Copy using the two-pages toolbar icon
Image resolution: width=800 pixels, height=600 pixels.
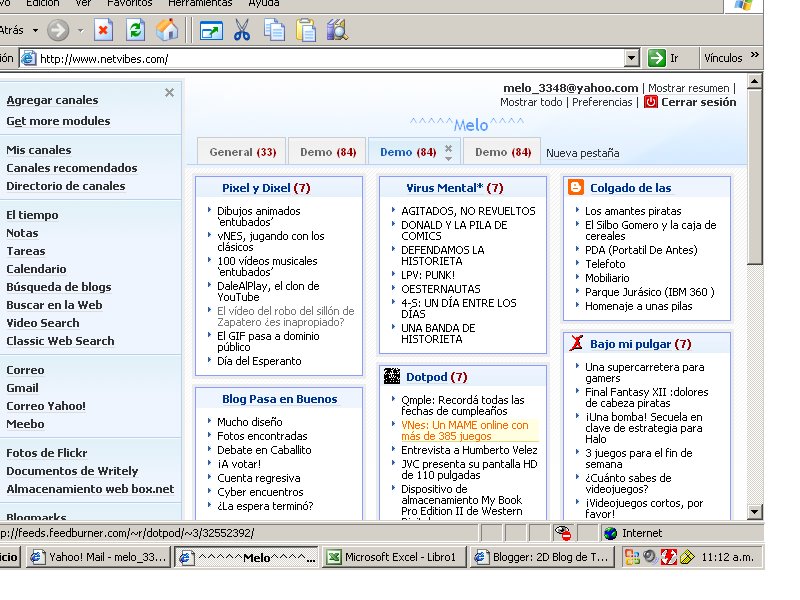pyautogui.click(x=274, y=30)
